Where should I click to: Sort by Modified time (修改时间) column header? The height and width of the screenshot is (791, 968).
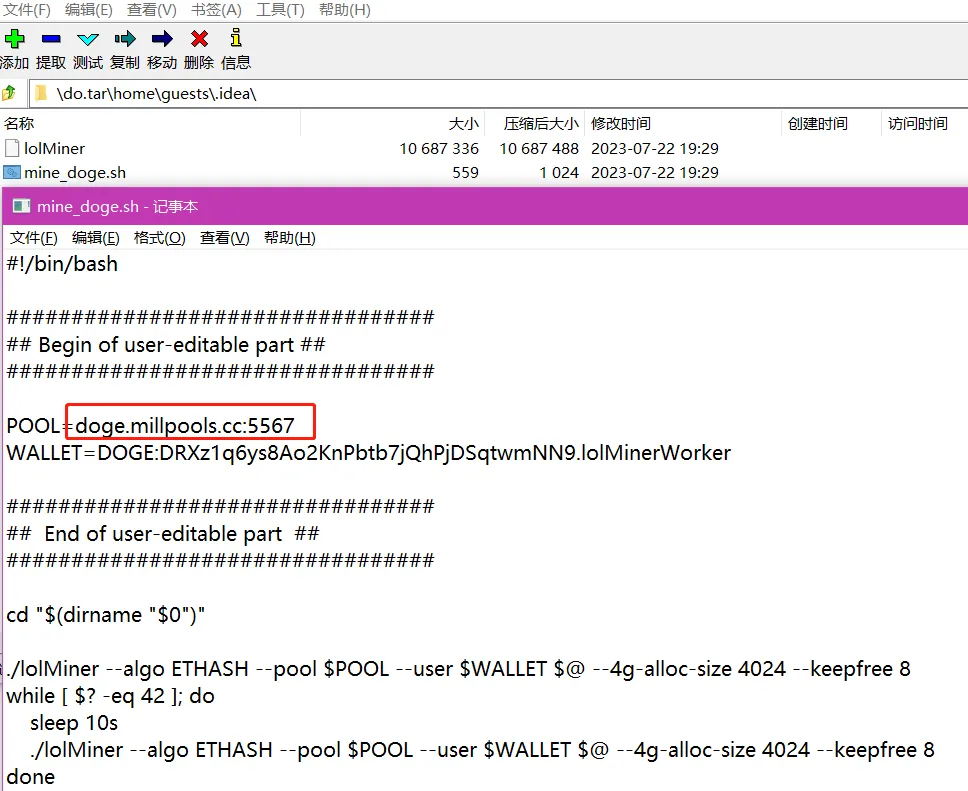click(620, 124)
